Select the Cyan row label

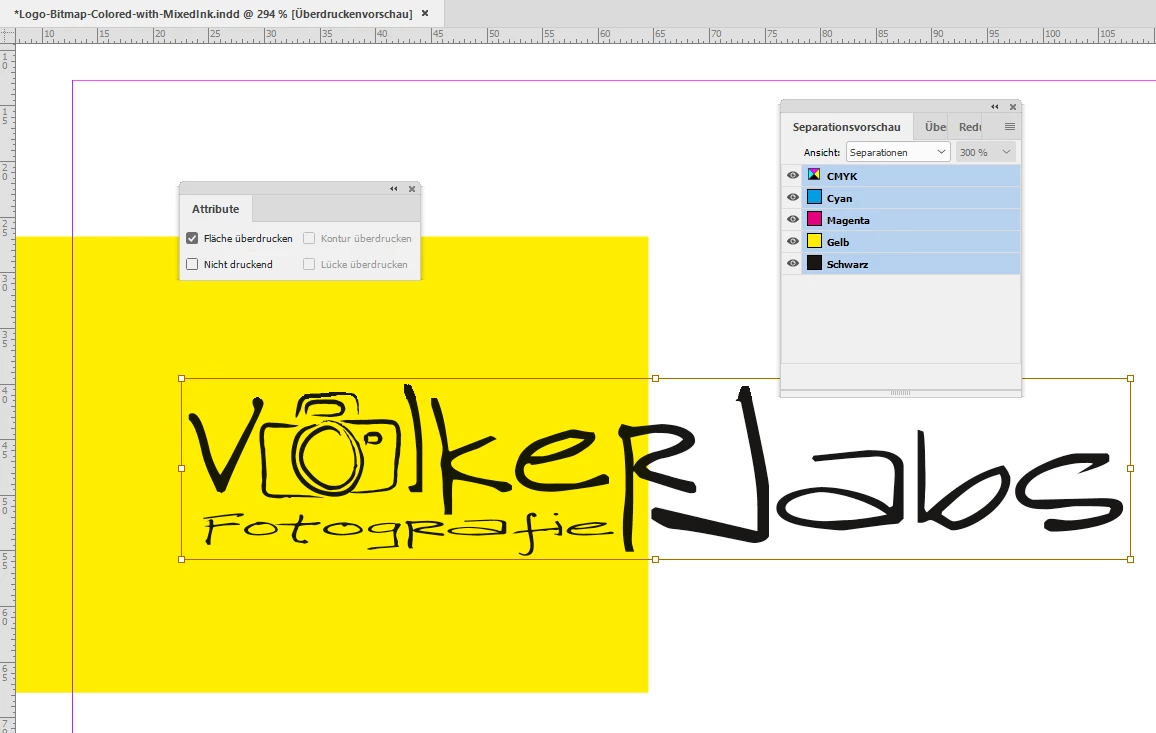pyautogui.click(x=839, y=198)
